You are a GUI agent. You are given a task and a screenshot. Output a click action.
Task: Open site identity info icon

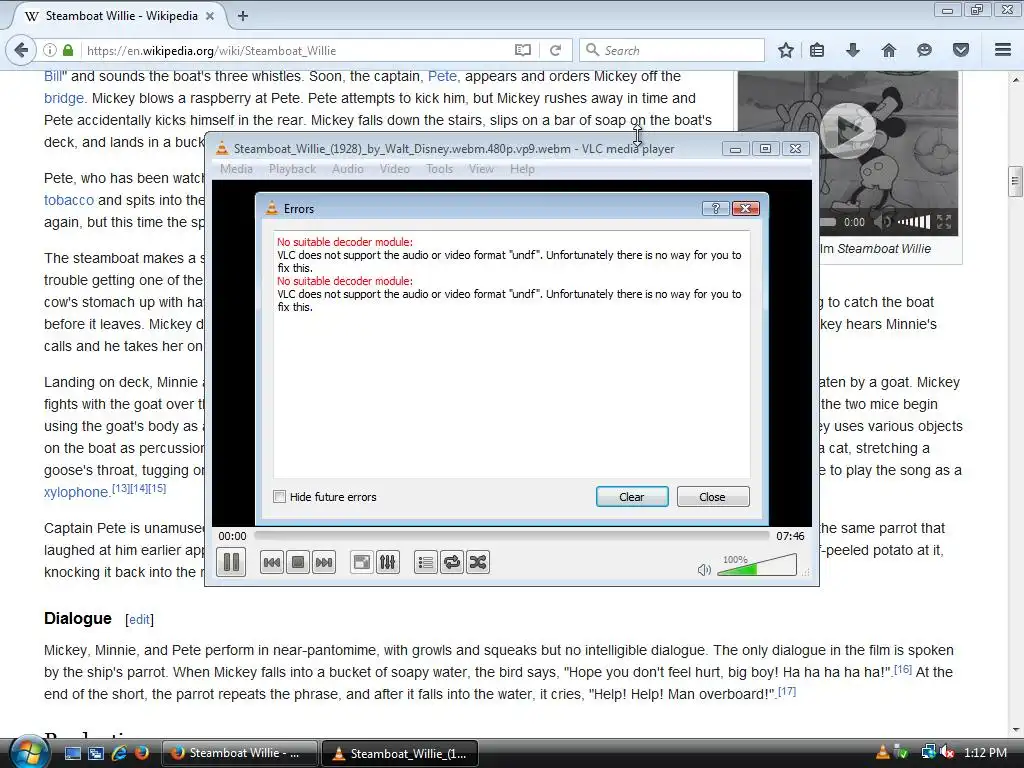click(x=50, y=50)
